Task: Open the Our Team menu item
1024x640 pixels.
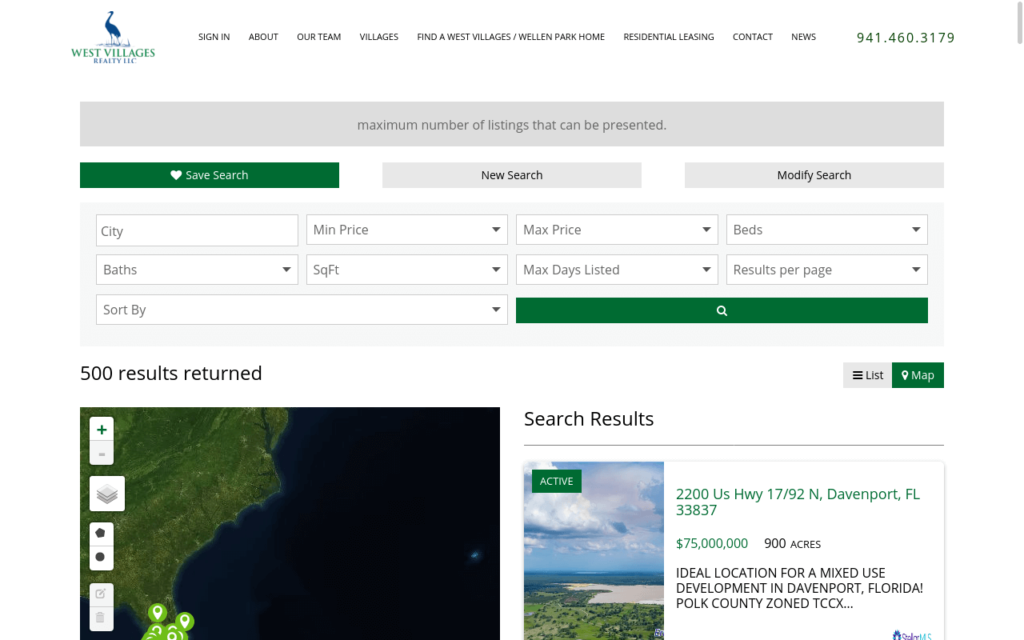Action: (x=319, y=37)
